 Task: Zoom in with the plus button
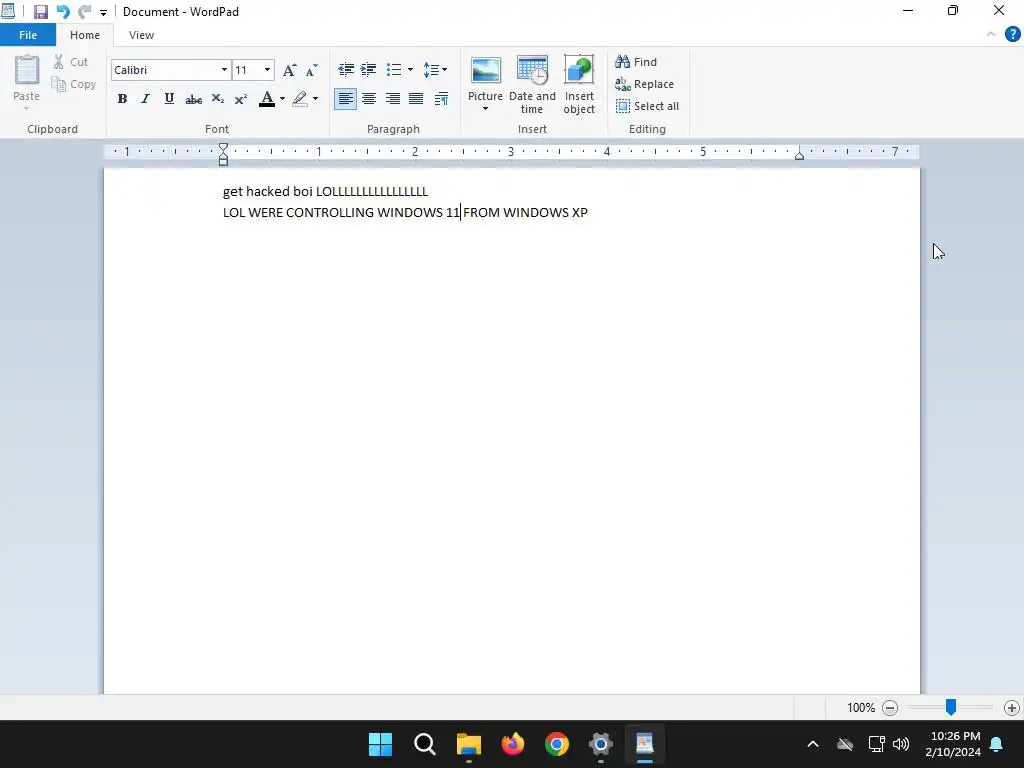1012,708
